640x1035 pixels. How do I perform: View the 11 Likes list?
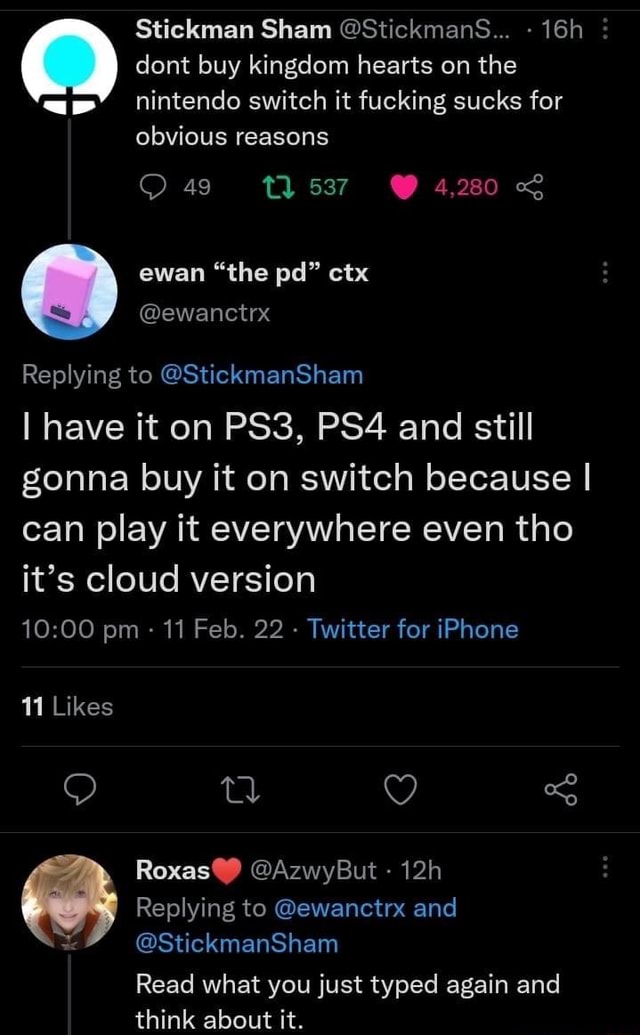(67, 707)
